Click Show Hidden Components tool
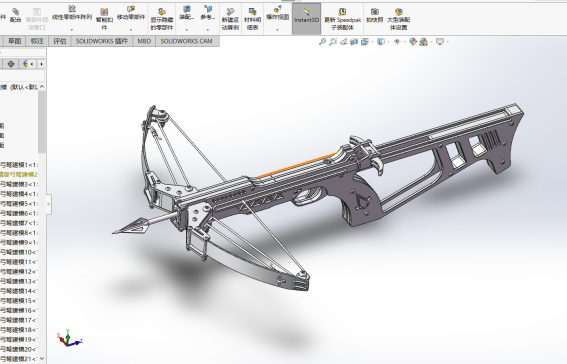 pos(162,20)
